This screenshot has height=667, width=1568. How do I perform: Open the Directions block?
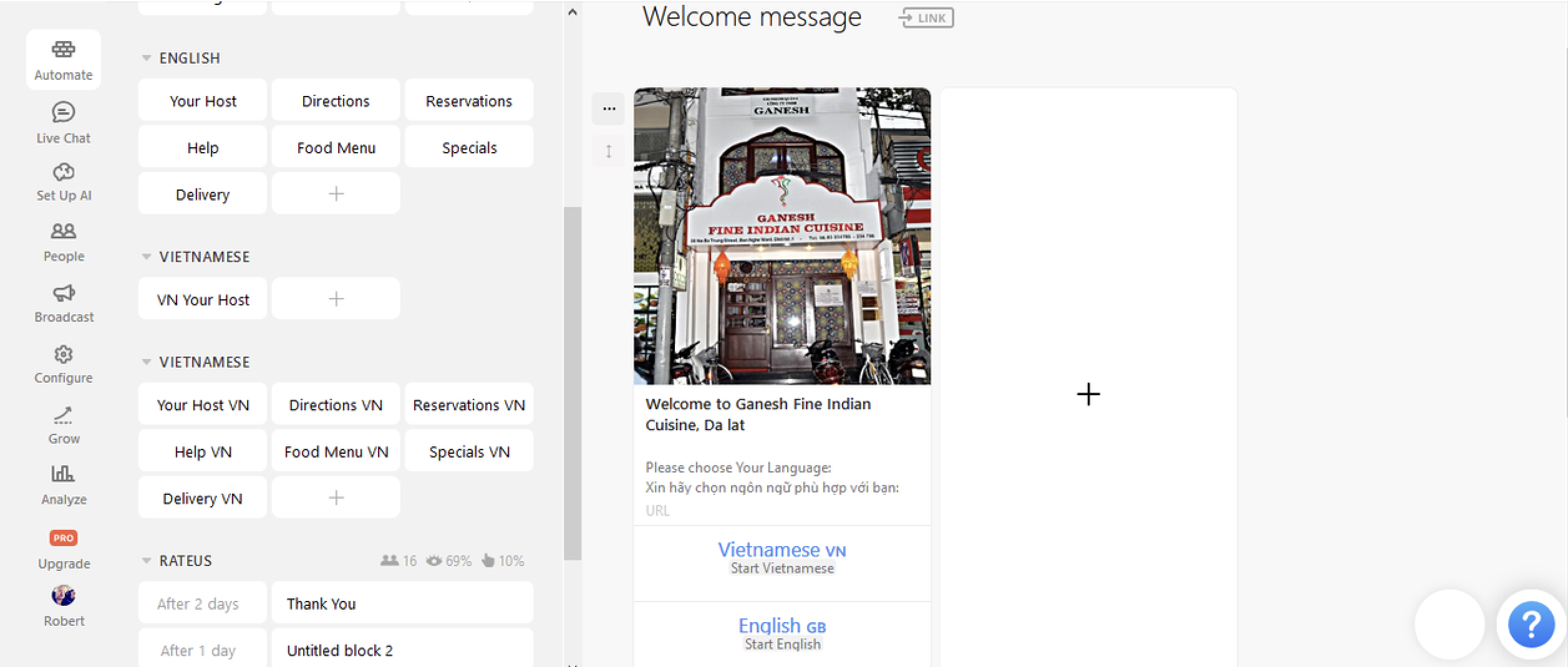coord(336,100)
